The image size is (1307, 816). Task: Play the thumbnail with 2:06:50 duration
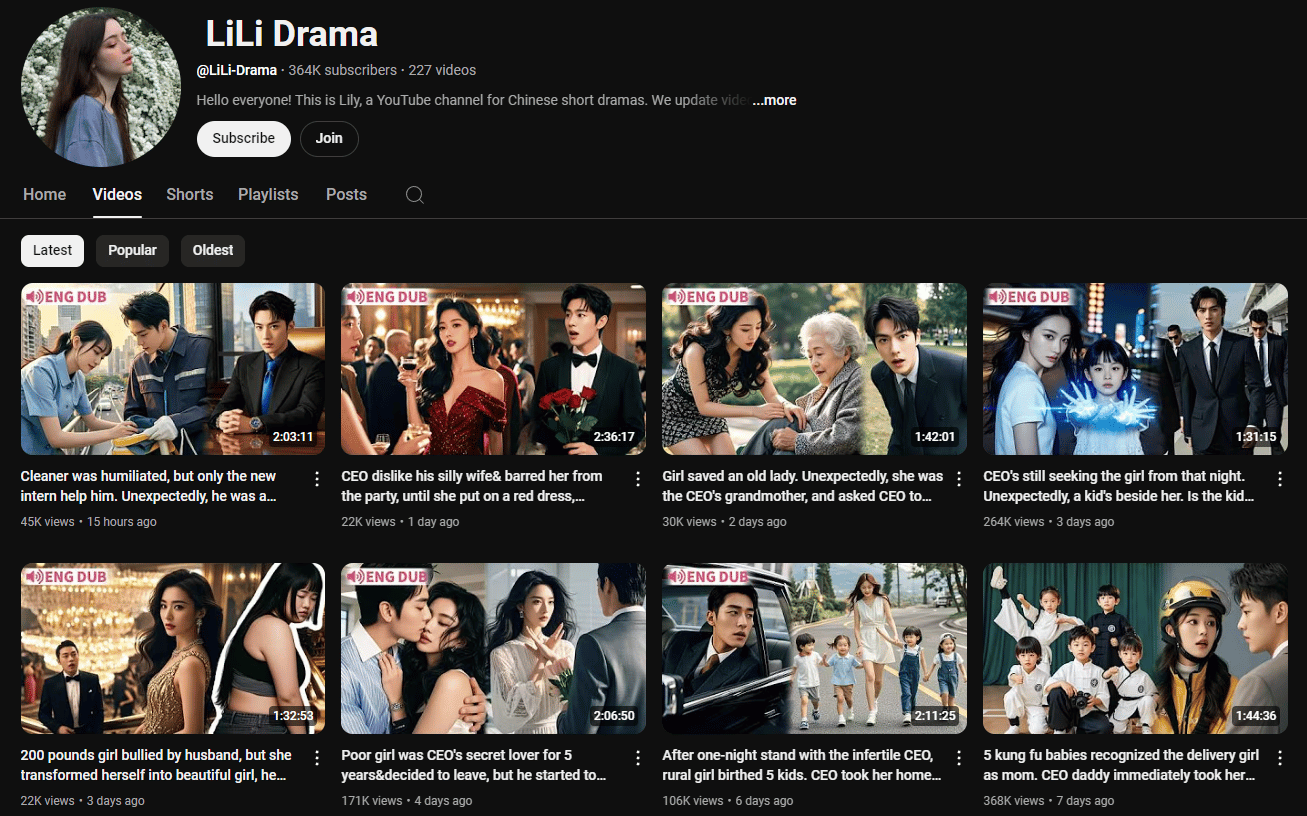(x=494, y=648)
